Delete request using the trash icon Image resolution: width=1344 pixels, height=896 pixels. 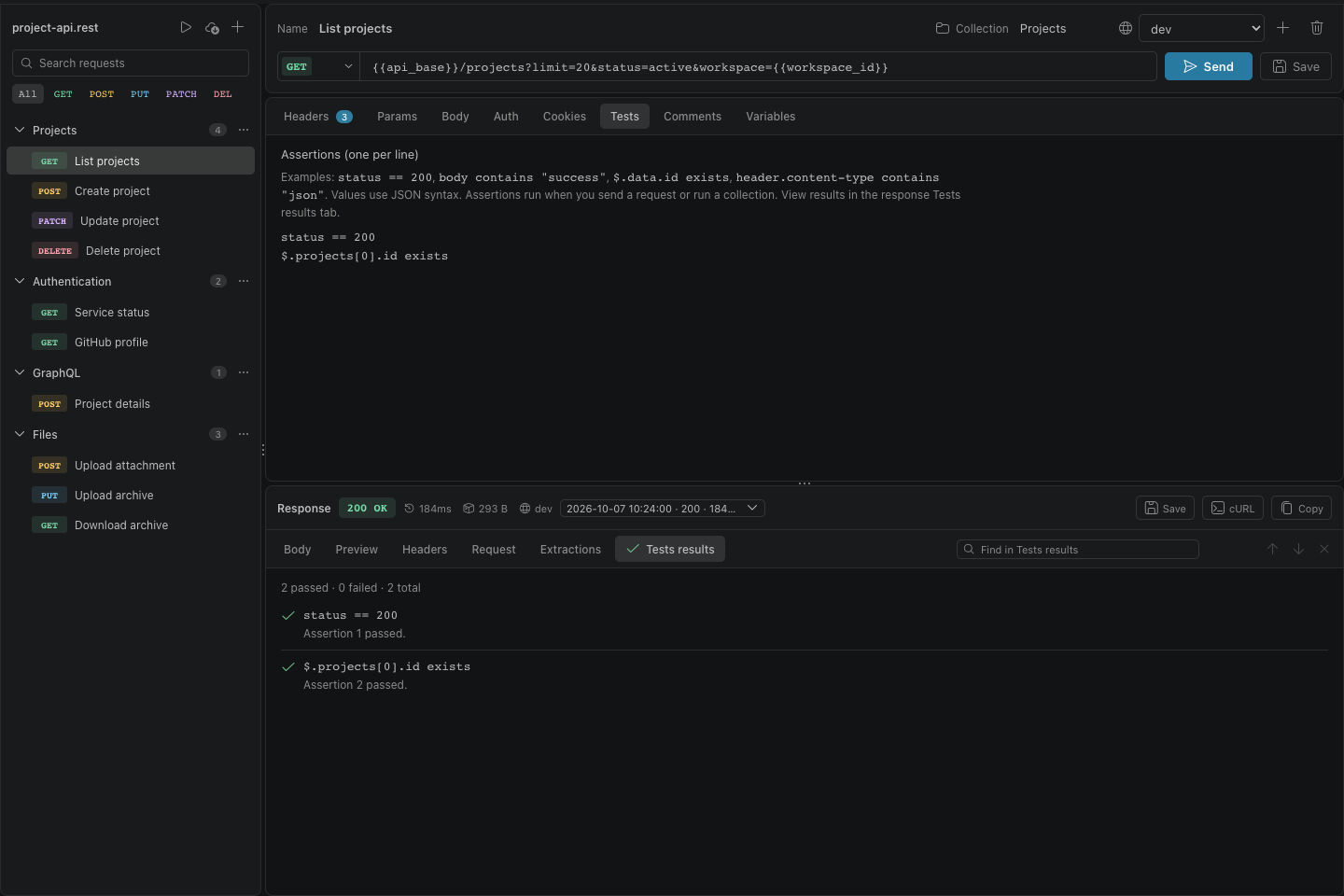(x=1317, y=28)
